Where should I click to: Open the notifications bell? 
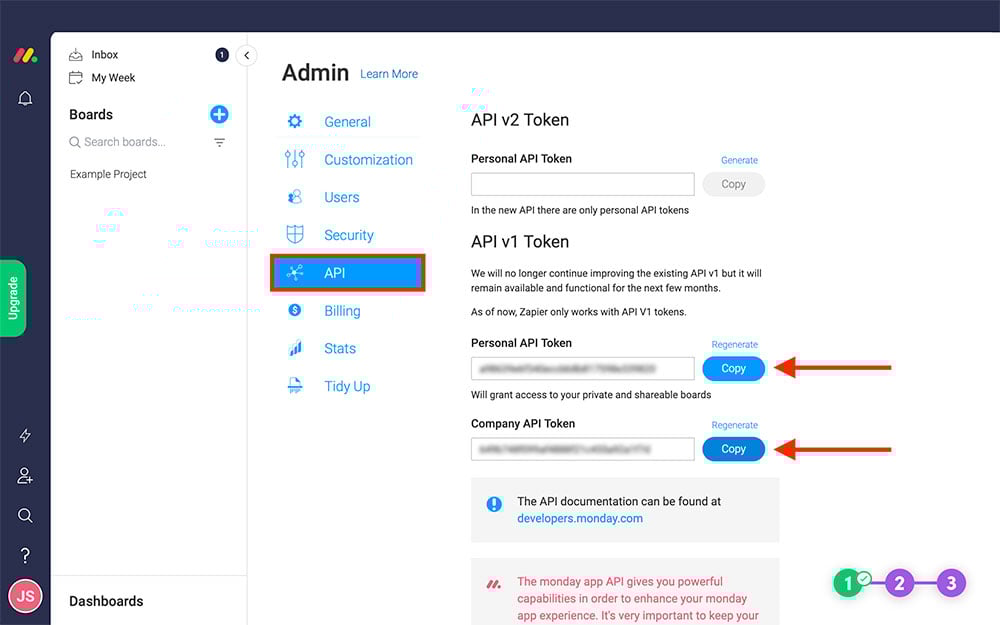[x=25, y=98]
